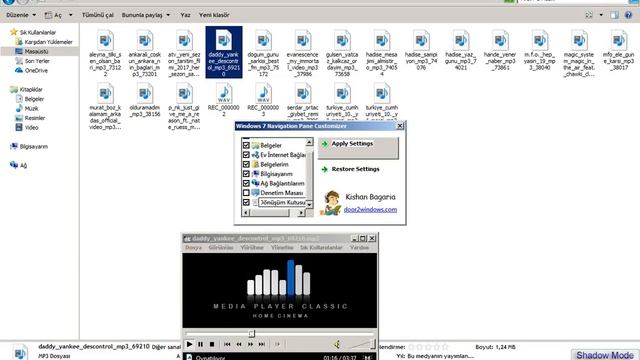This screenshot has height=360, width=640.
Task: Click the fast-forward button in player
Action: pos(250,344)
